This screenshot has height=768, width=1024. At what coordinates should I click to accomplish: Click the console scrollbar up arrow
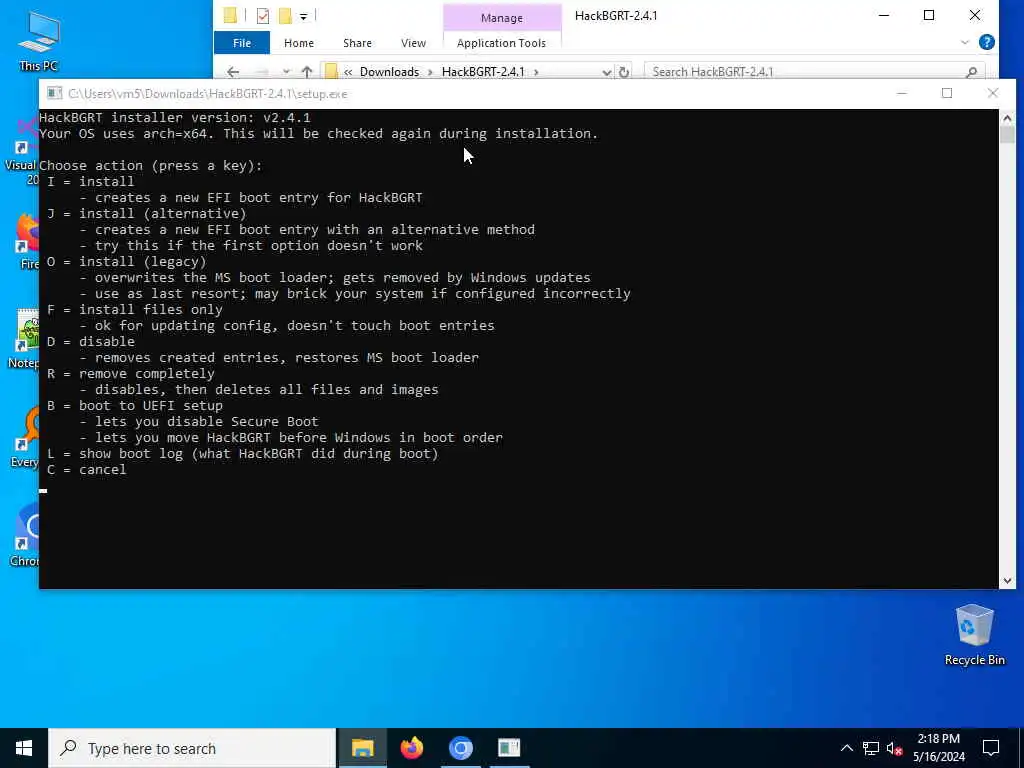click(x=1007, y=118)
